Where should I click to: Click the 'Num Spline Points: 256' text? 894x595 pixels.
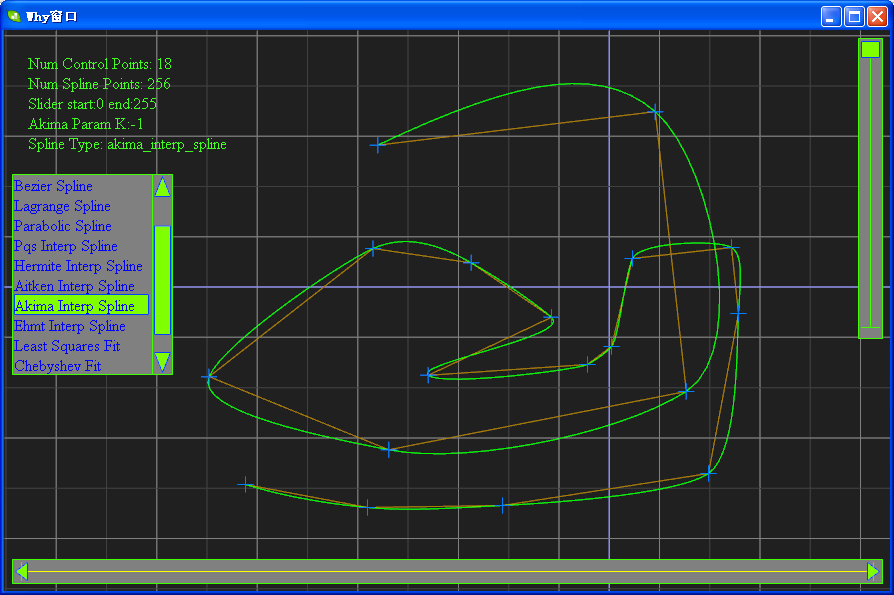coord(99,84)
